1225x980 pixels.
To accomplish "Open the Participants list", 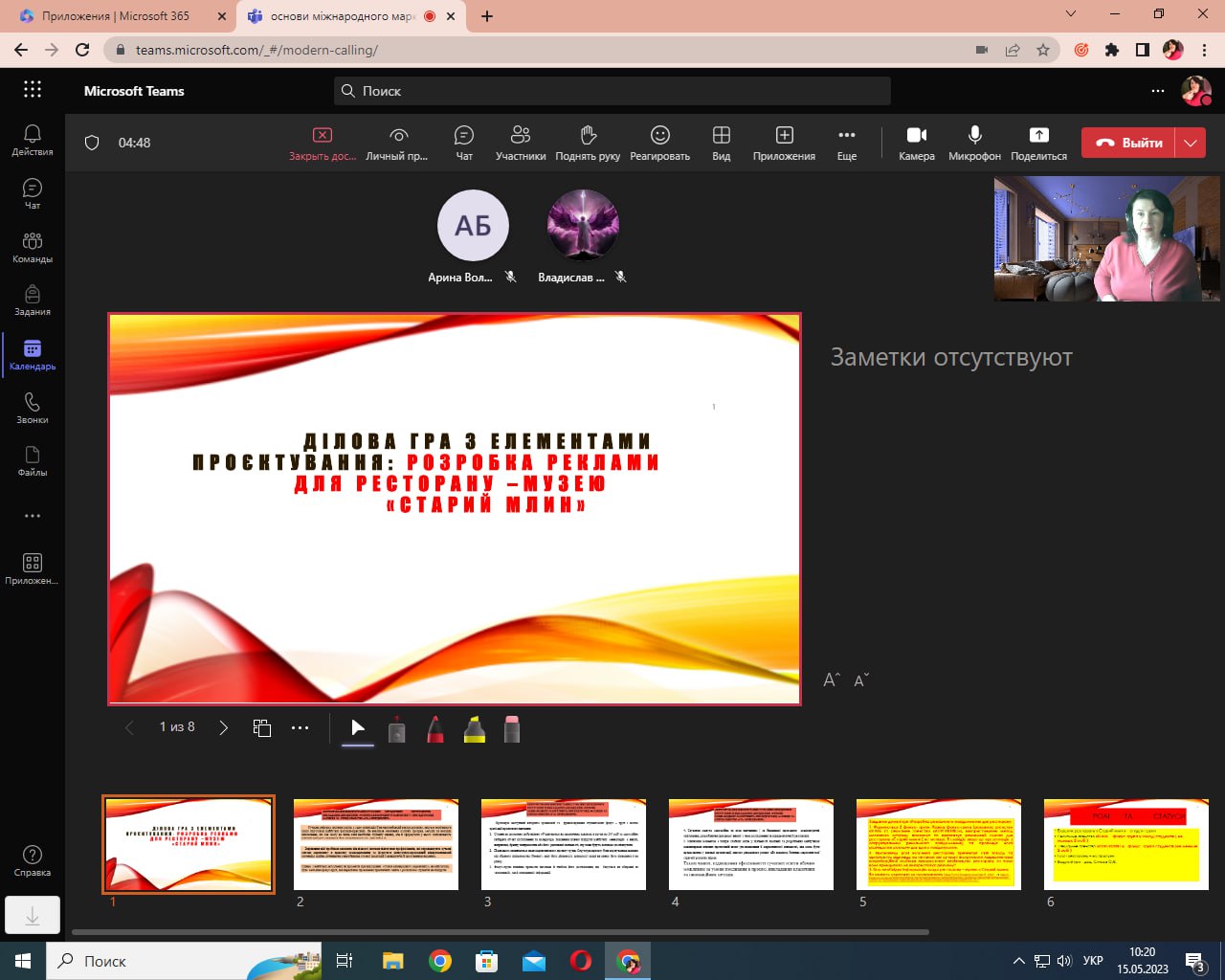I will tap(521, 143).
